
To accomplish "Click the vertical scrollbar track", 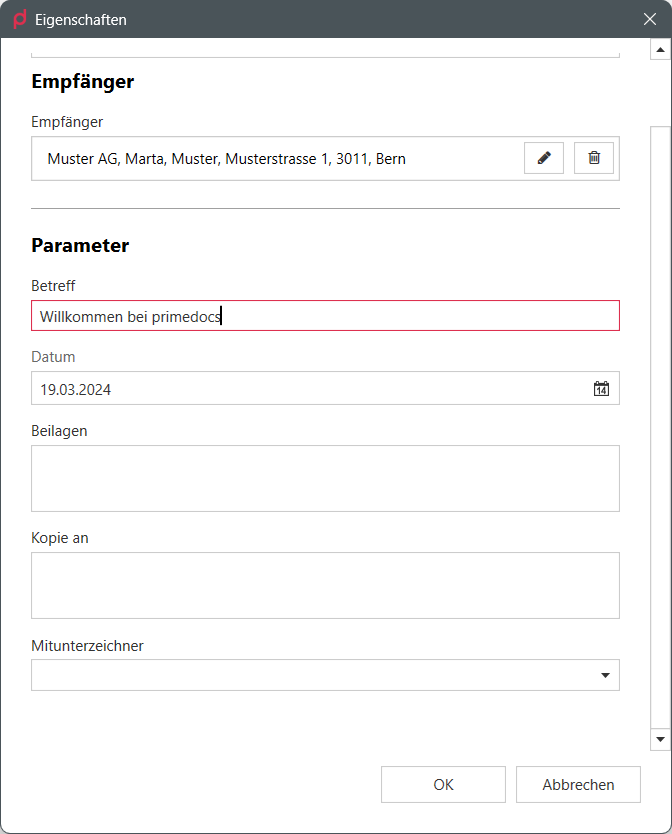I will (660, 427).
